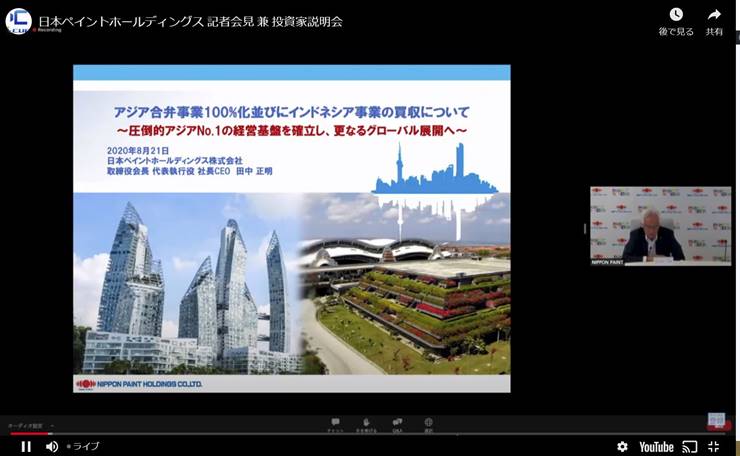This screenshot has height=456, width=740.
Task: Mute the player volume speaker icon
Action: tap(52, 446)
